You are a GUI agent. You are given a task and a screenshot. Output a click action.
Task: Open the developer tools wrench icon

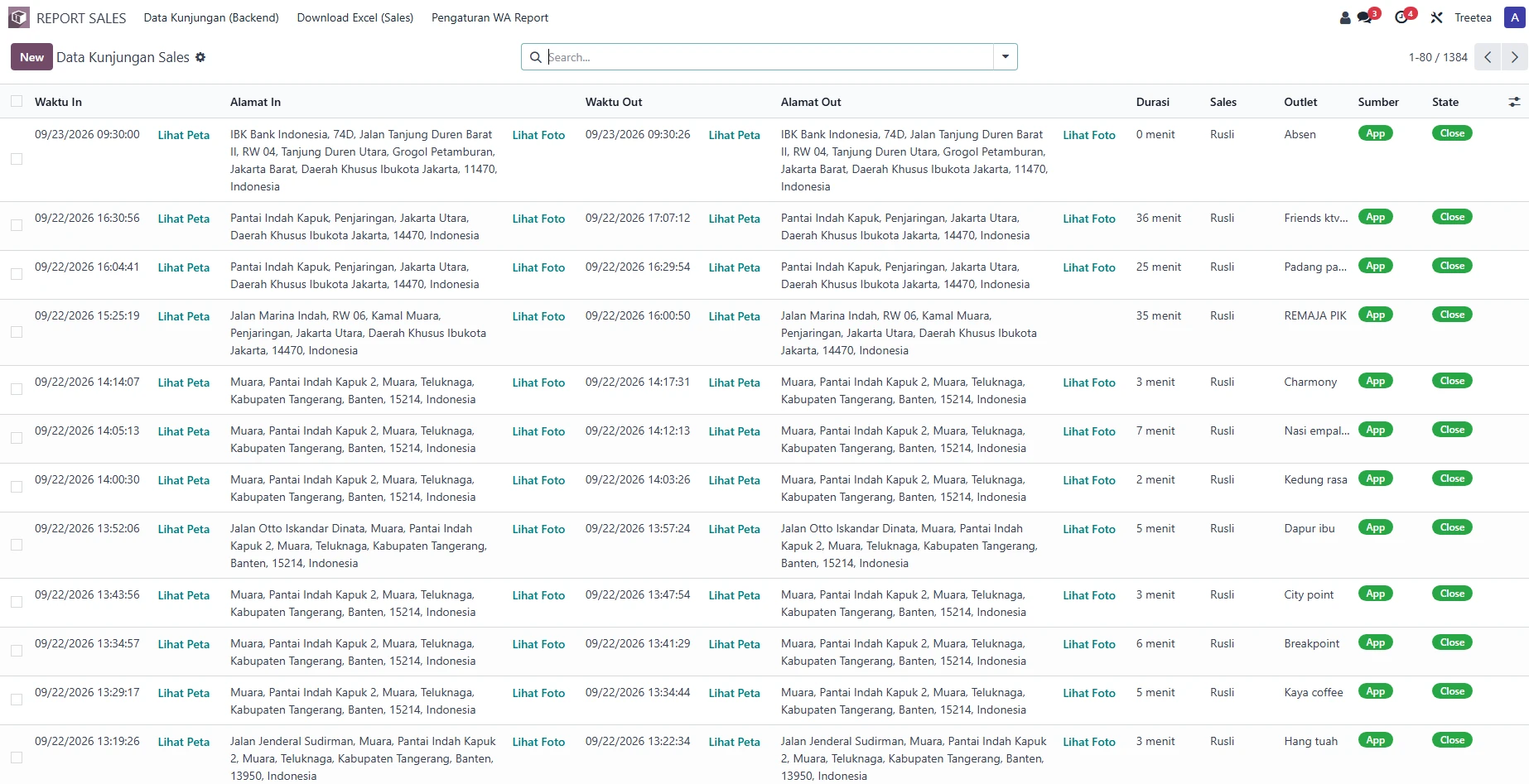click(1437, 17)
